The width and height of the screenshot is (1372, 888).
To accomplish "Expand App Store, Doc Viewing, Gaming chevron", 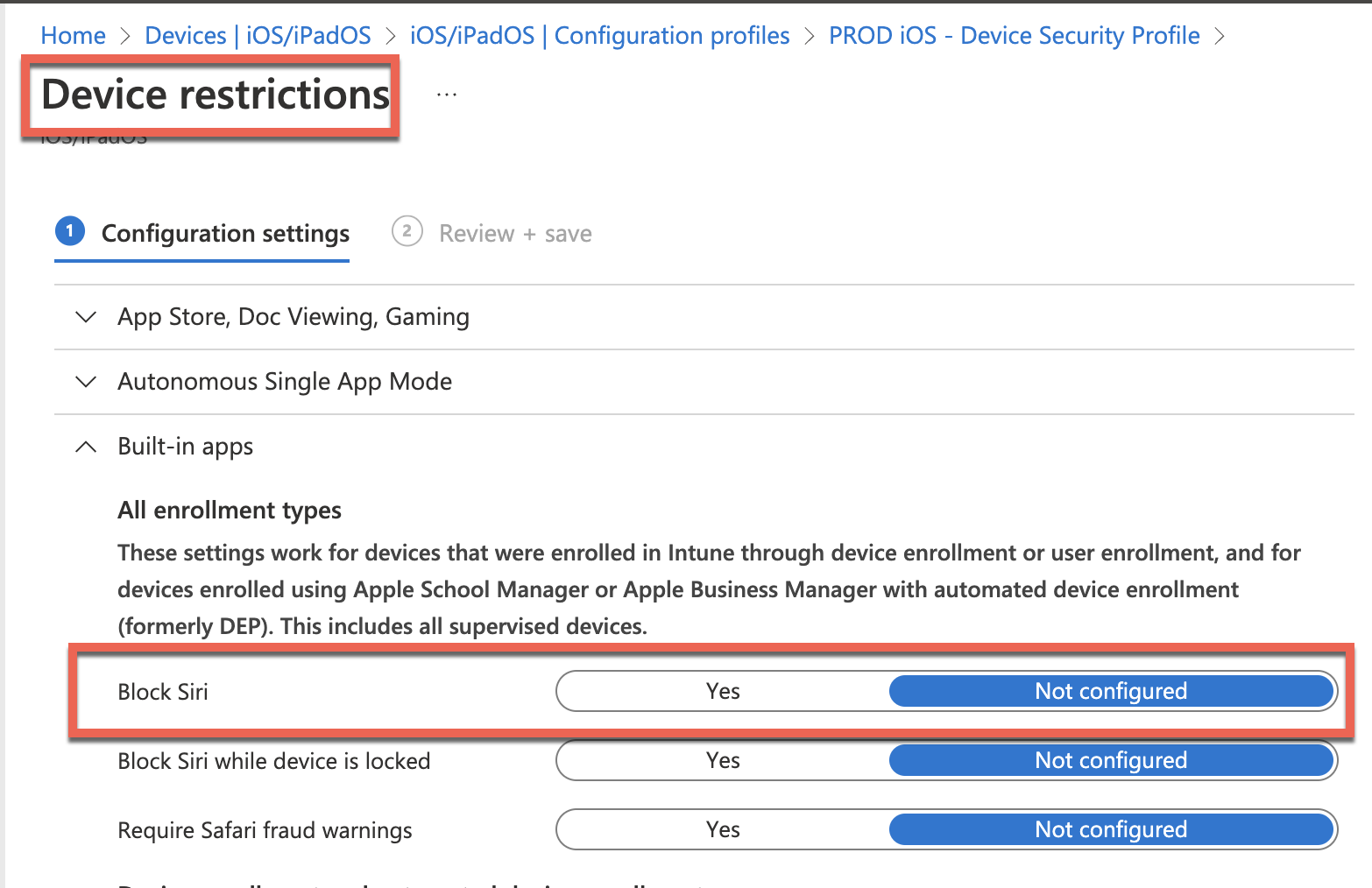I will (86, 317).
